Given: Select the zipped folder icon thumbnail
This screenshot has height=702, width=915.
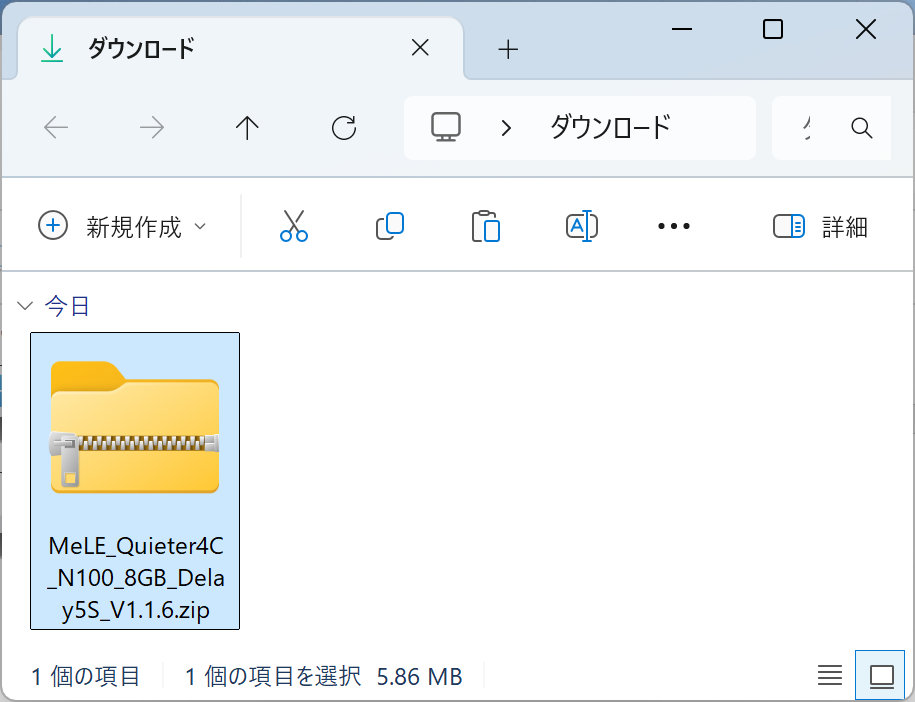Looking at the screenshot, I should tap(135, 427).
